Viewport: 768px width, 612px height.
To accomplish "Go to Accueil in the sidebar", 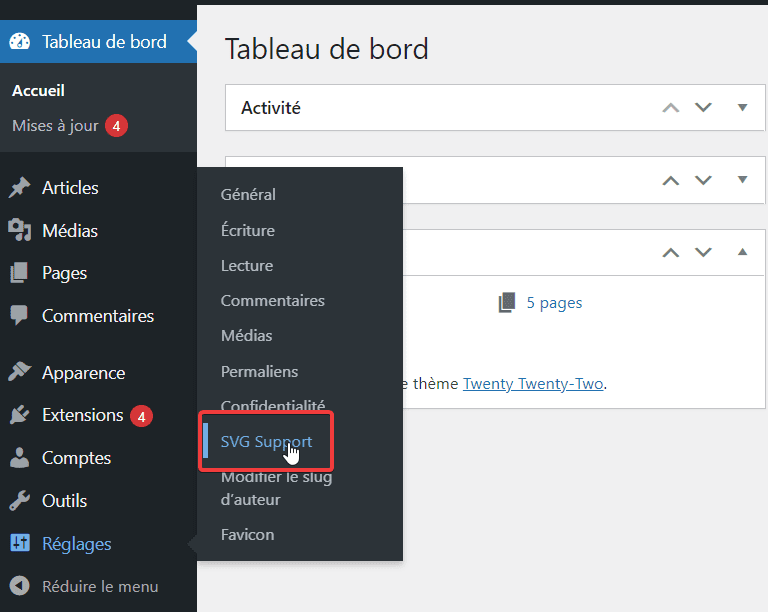I will point(38,91).
